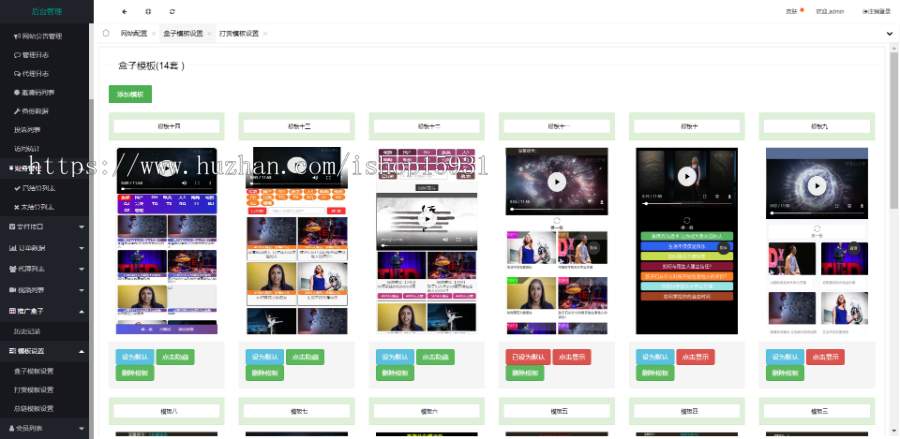
Task: Close the 盒子模板设置 tab with its x
Action: click(210, 34)
